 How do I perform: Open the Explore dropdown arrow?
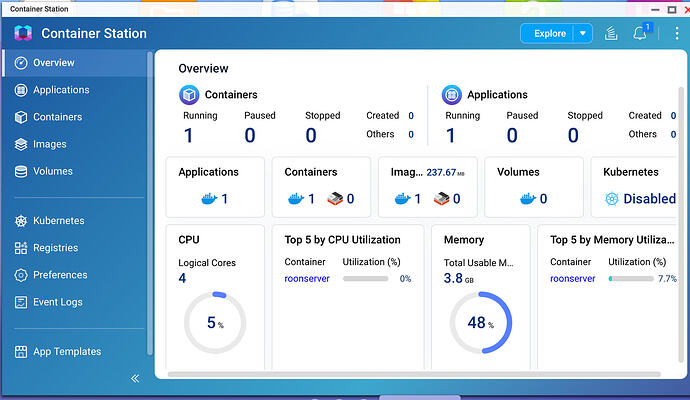(583, 33)
